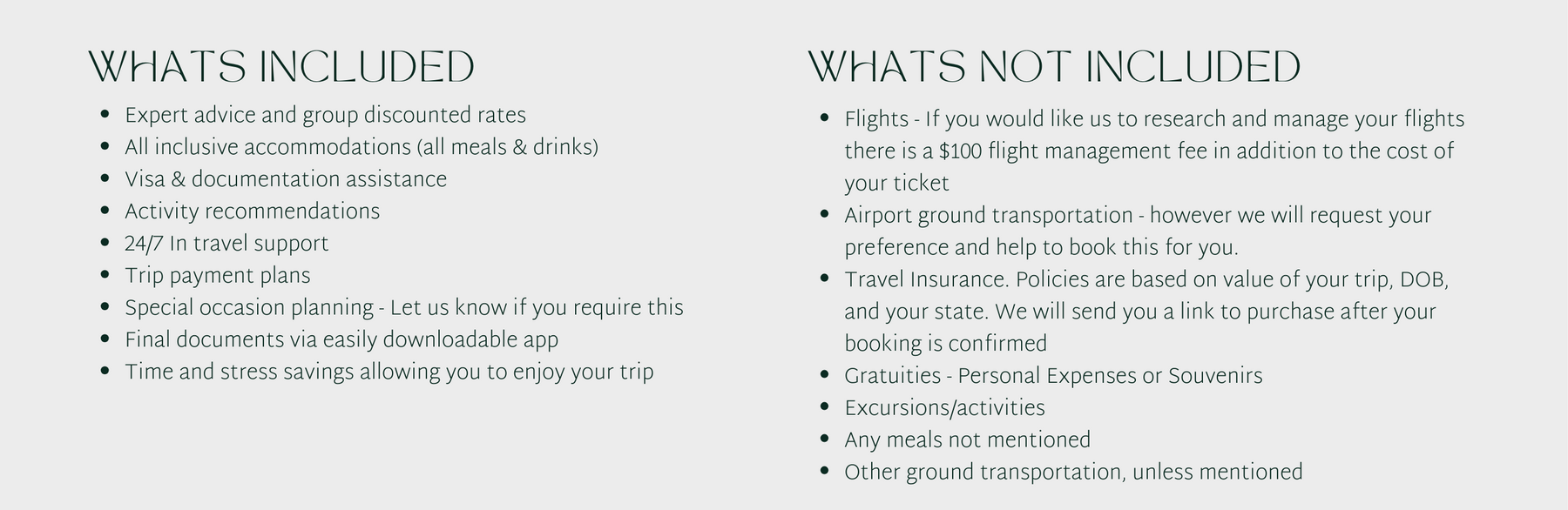The image size is (1568, 510).
Task: Click the 'WHATS INCLUDED' heading
Action: click(x=281, y=67)
